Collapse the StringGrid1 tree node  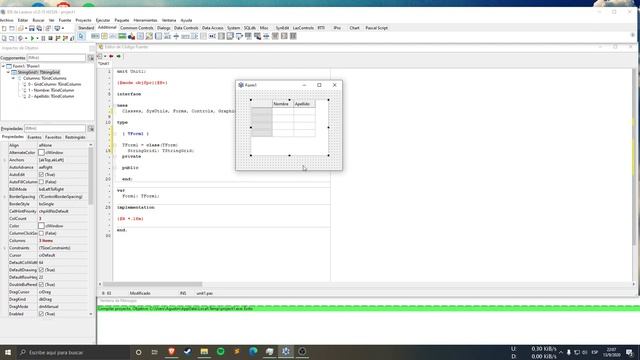point(8,72)
